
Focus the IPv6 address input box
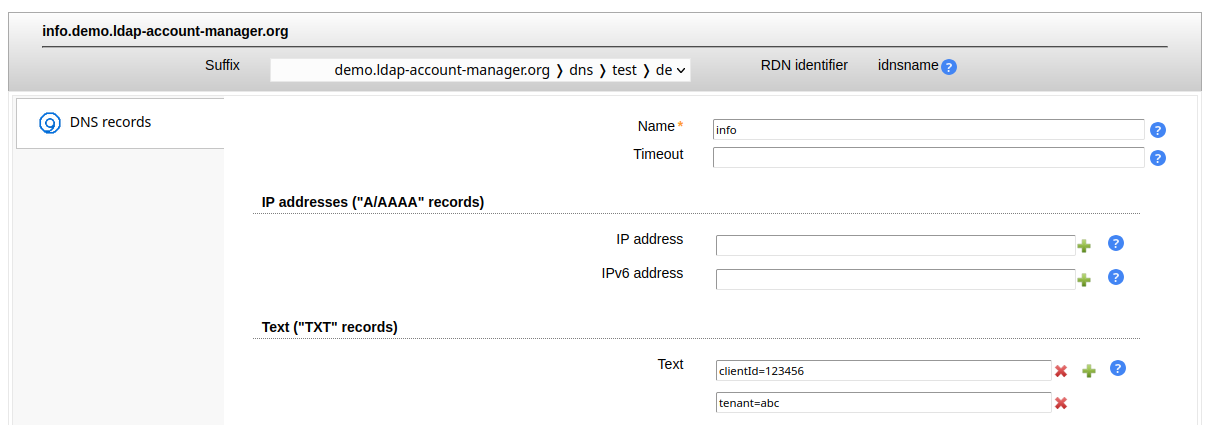(x=895, y=279)
